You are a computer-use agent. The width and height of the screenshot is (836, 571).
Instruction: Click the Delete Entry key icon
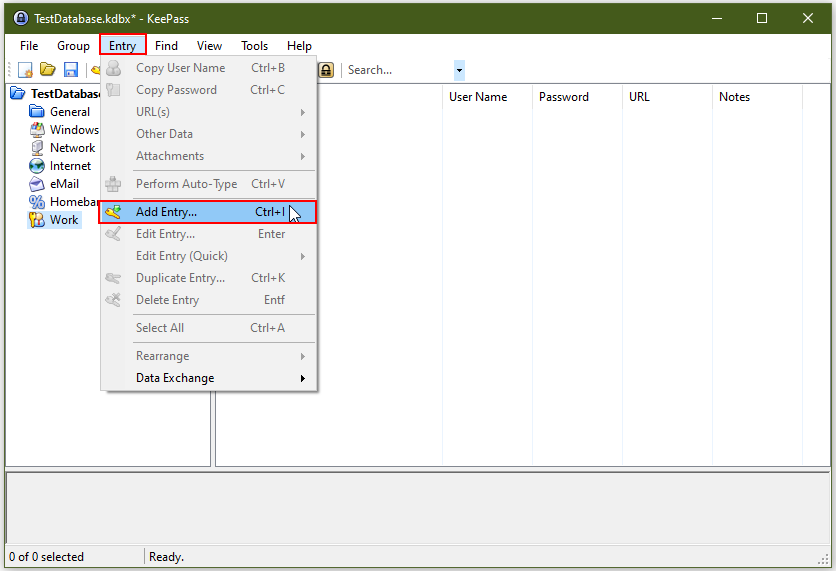pos(113,300)
